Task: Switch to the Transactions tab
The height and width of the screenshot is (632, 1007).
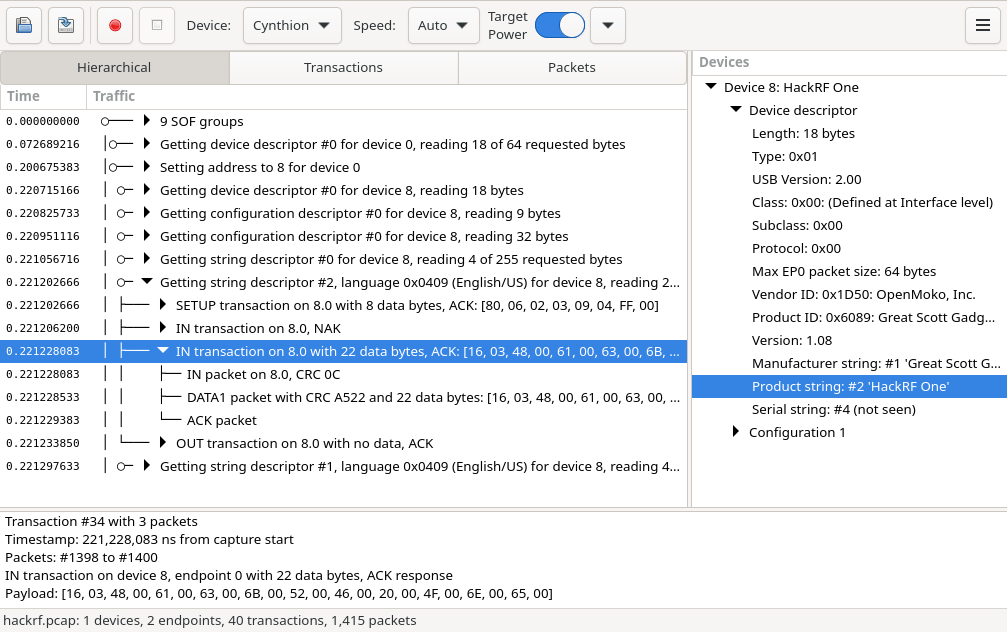Action: pos(344,67)
